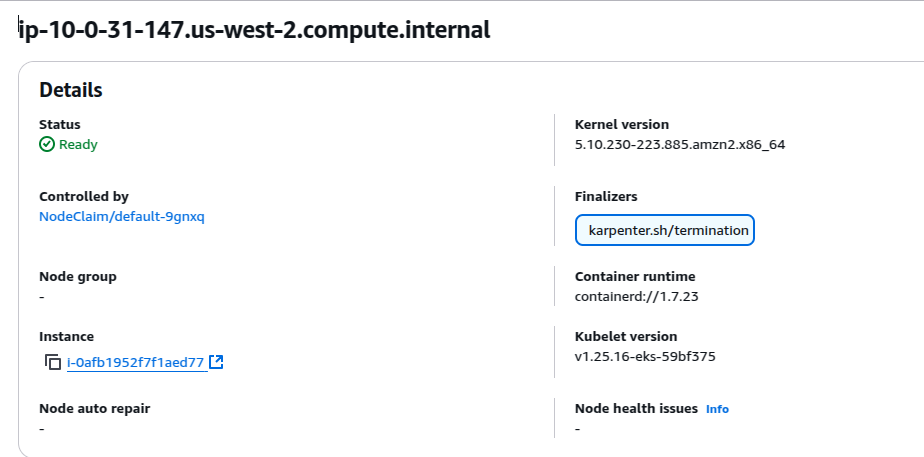Copy the instance ID using the copy icon
The image size is (924, 457).
(53, 362)
